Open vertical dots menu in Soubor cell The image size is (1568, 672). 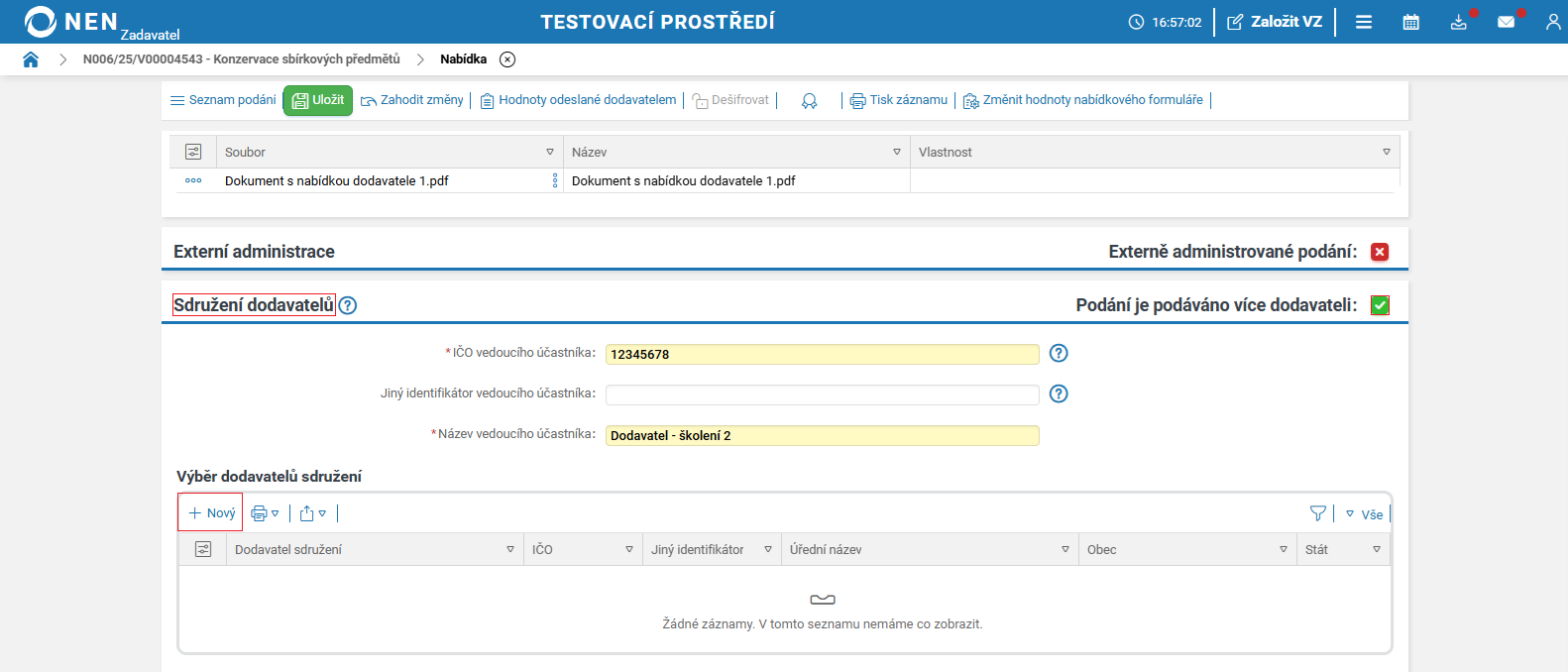pyautogui.click(x=555, y=180)
